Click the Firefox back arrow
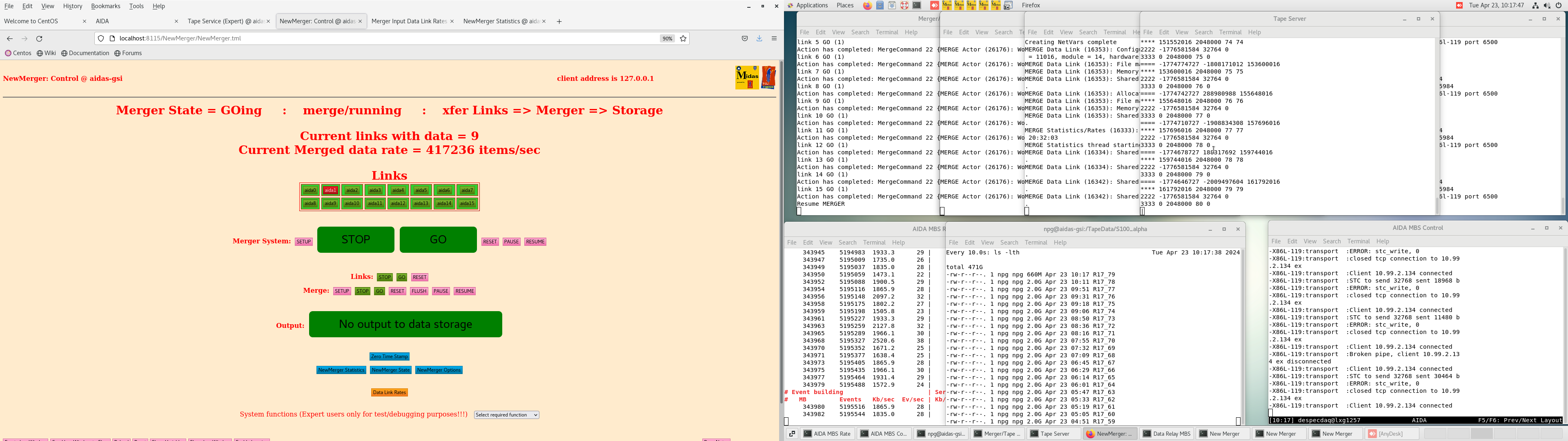The image size is (1568, 441). click(10, 38)
